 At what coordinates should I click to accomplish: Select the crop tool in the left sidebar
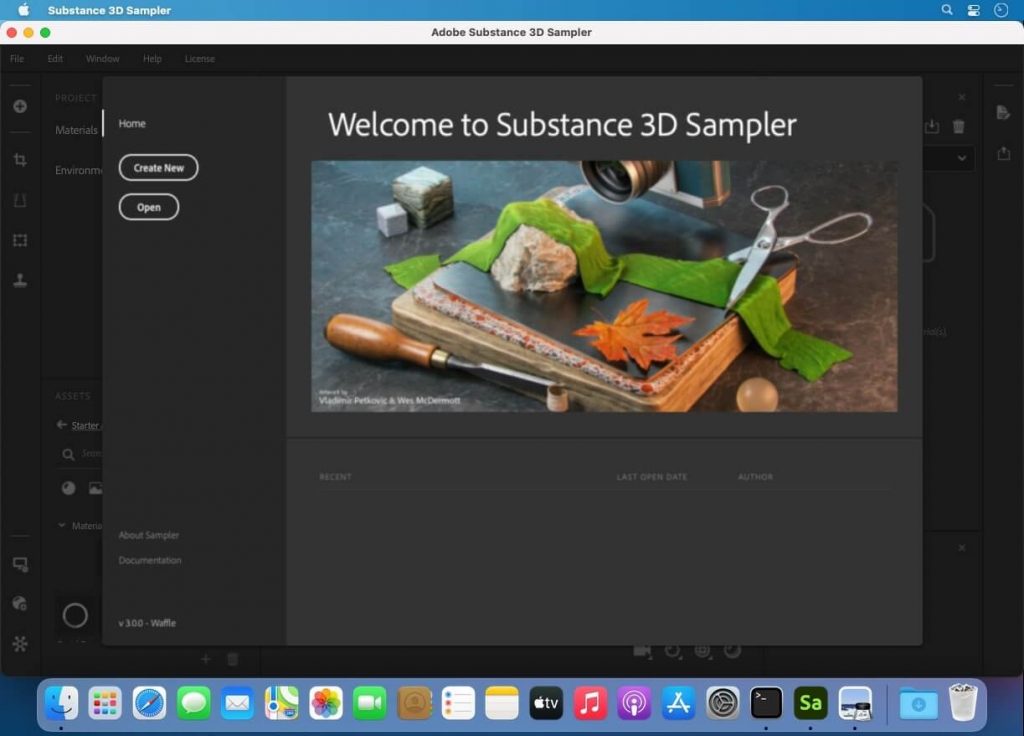click(x=20, y=160)
